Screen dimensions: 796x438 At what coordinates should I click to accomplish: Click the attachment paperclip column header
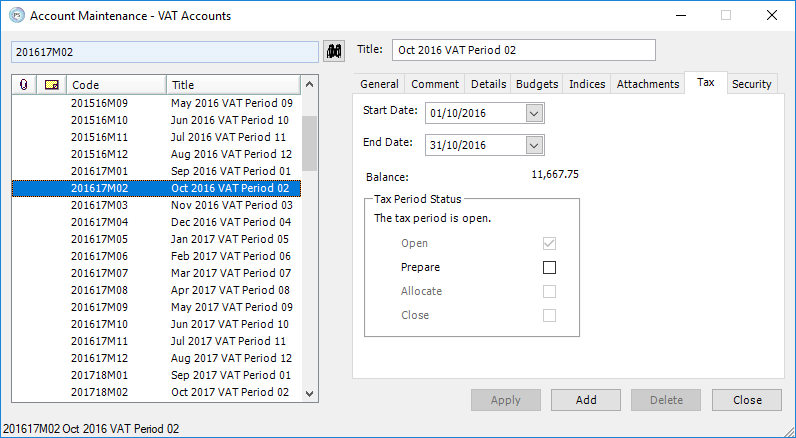[24, 85]
